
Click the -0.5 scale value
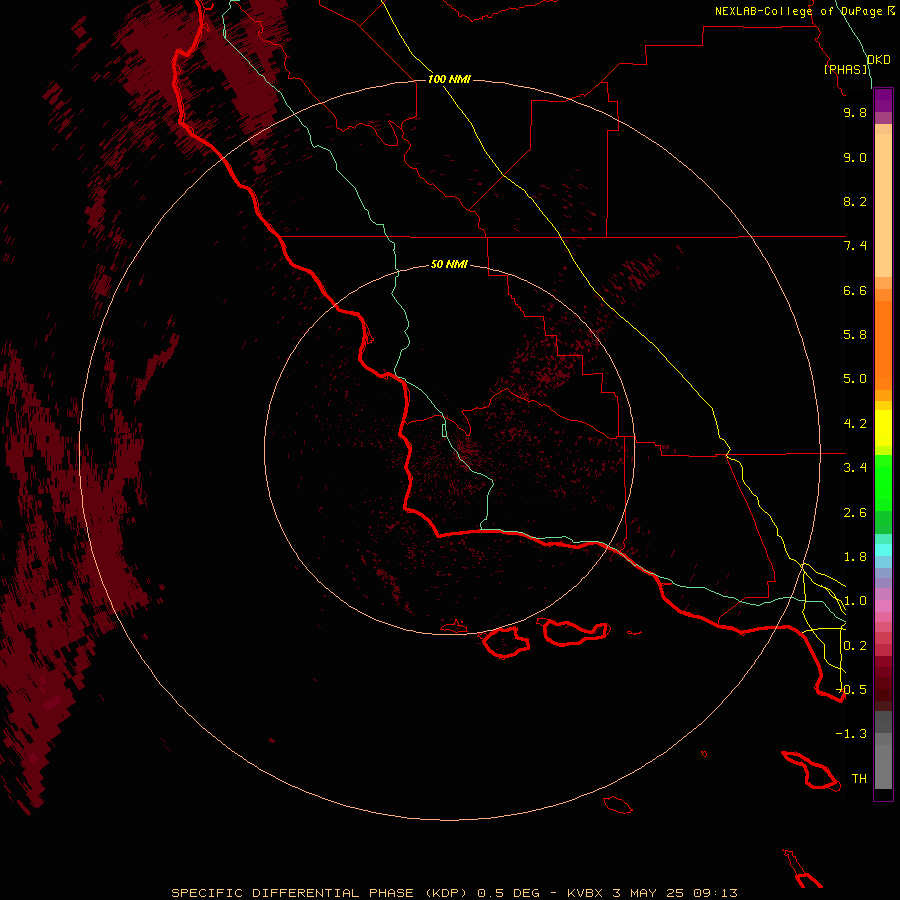click(852, 689)
